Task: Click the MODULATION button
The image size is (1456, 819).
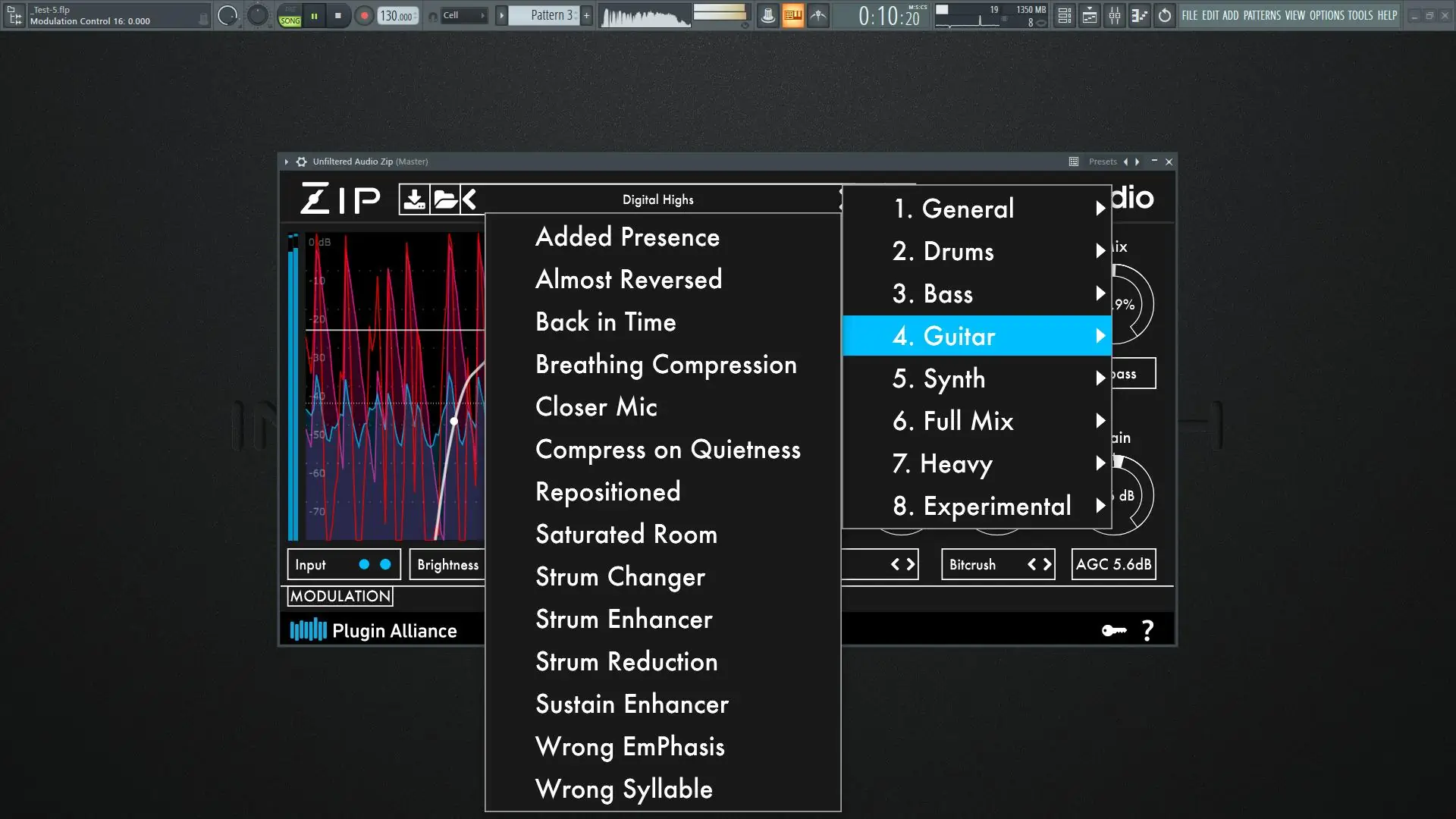Action: click(x=340, y=596)
